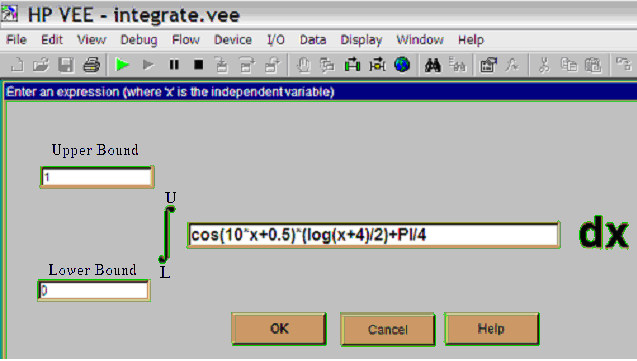Click the Upper Bound input field
The width and height of the screenshot is (637, 361).
(97, 177)
